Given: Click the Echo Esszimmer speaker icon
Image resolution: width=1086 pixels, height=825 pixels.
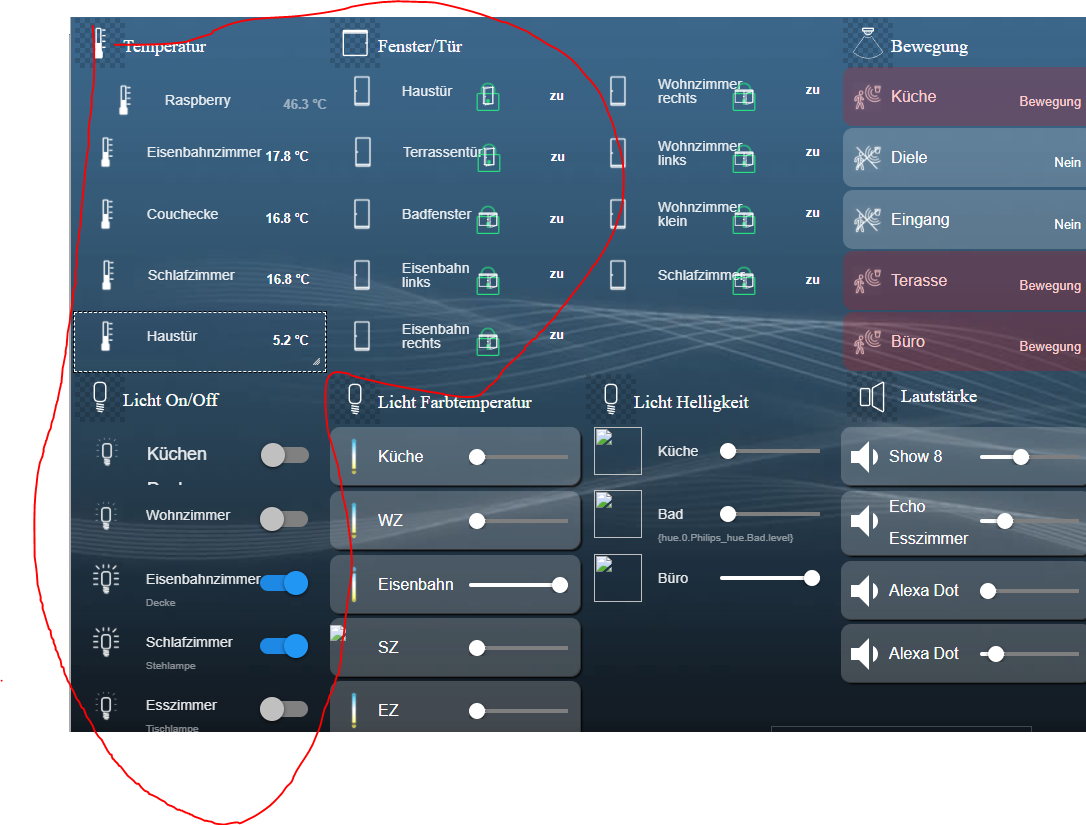Looking at the screenshot, I should pyautogui.click(x=864, y=521).
